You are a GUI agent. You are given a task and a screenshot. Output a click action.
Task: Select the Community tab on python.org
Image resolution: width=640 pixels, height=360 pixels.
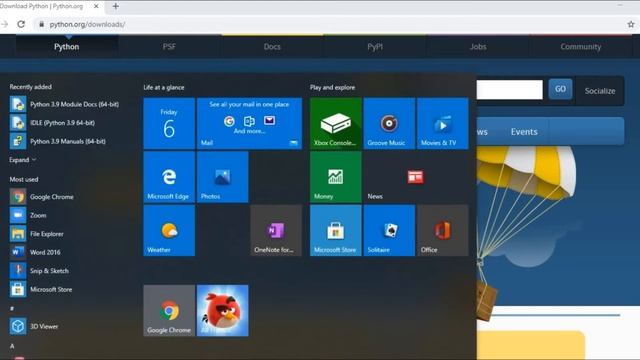click(x=580, y=47)
